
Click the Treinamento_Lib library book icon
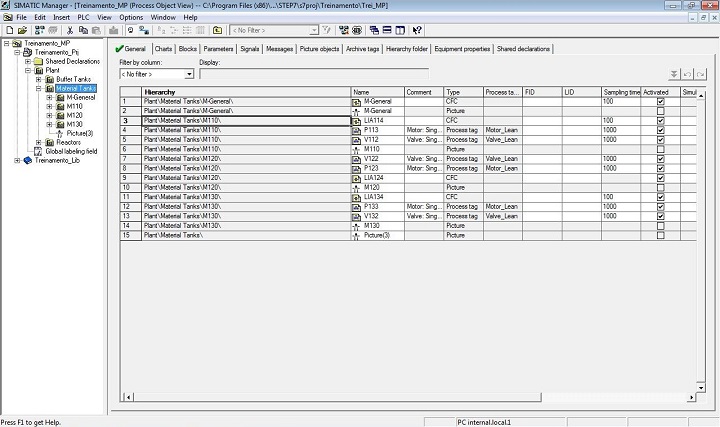pos(28,160)
